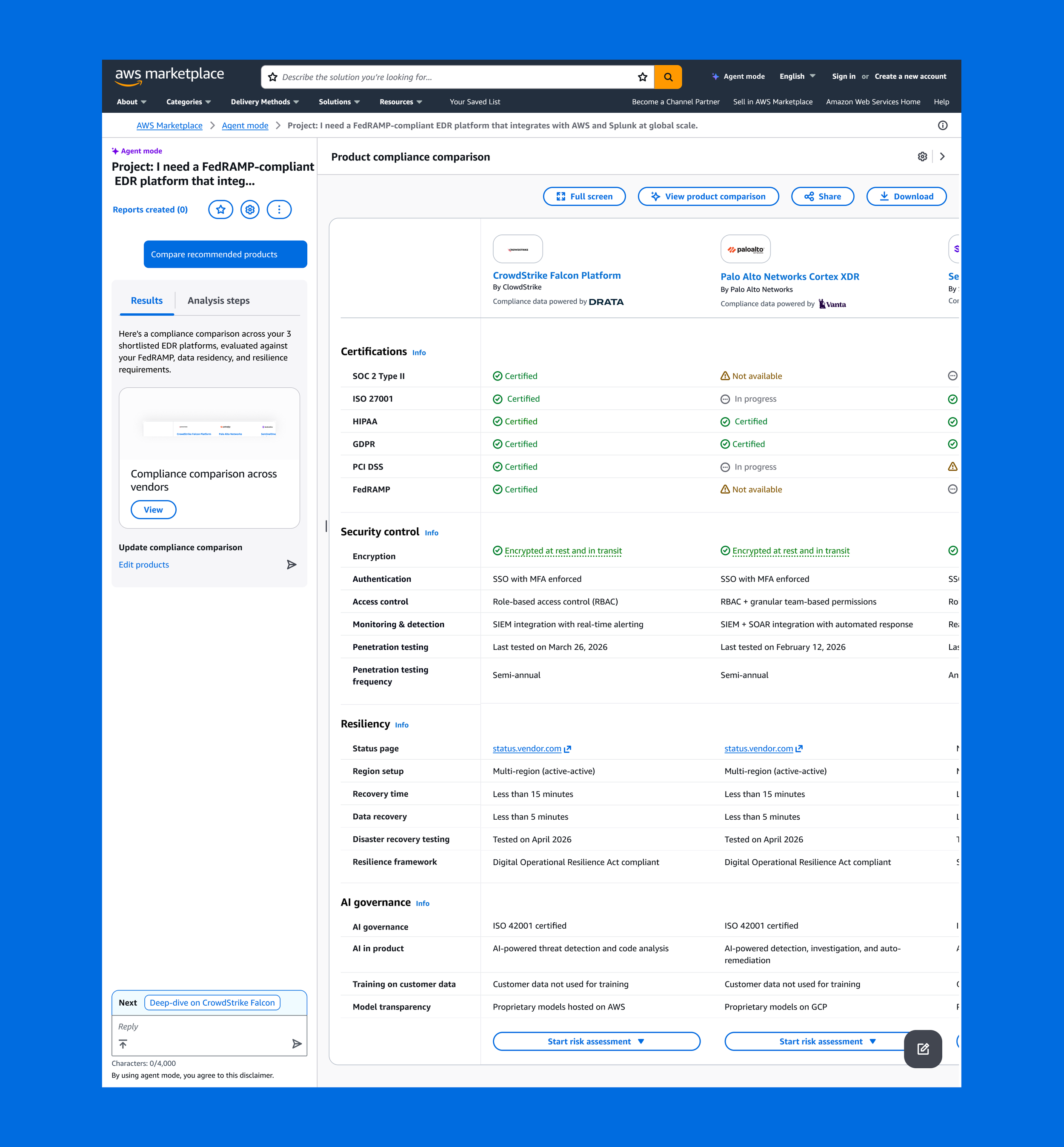Click the panel resize handle divider
Image resolution: width=1064 pixels, height=1147 pixels.
click(x=326, y=526)
